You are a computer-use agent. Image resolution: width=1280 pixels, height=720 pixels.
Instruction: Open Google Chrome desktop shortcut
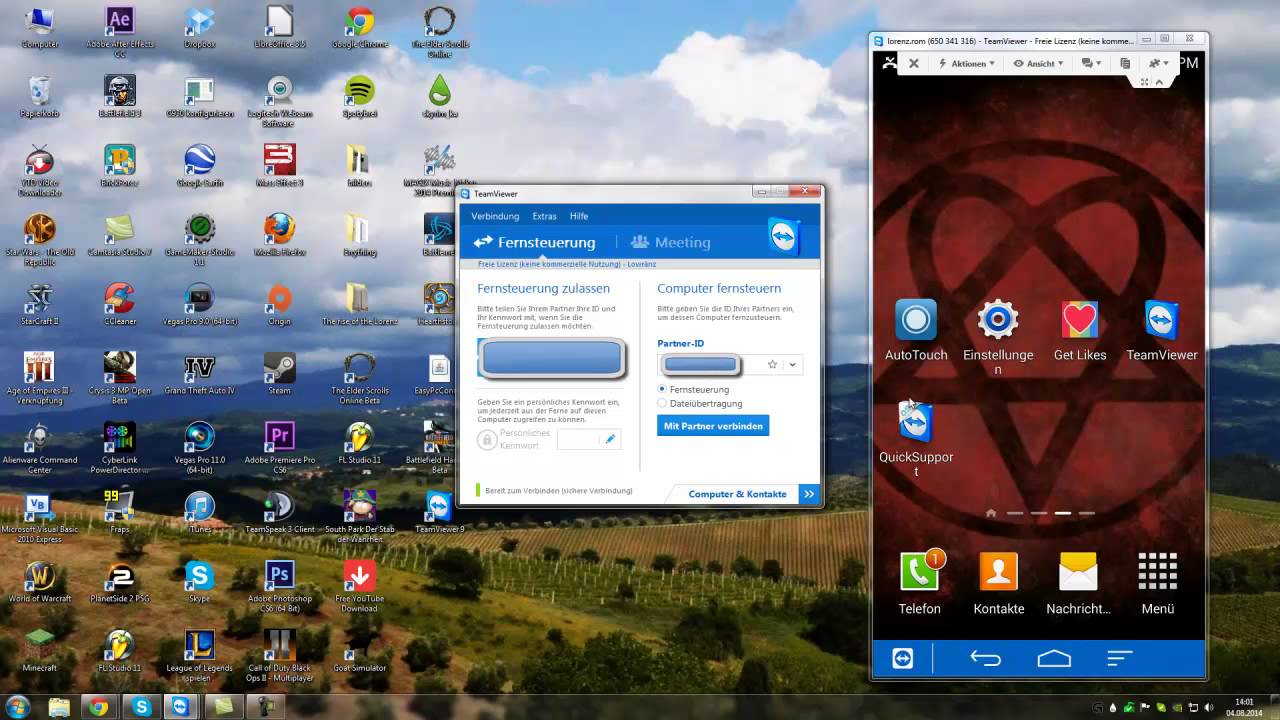pyautogui.click(x=359, y=27)
